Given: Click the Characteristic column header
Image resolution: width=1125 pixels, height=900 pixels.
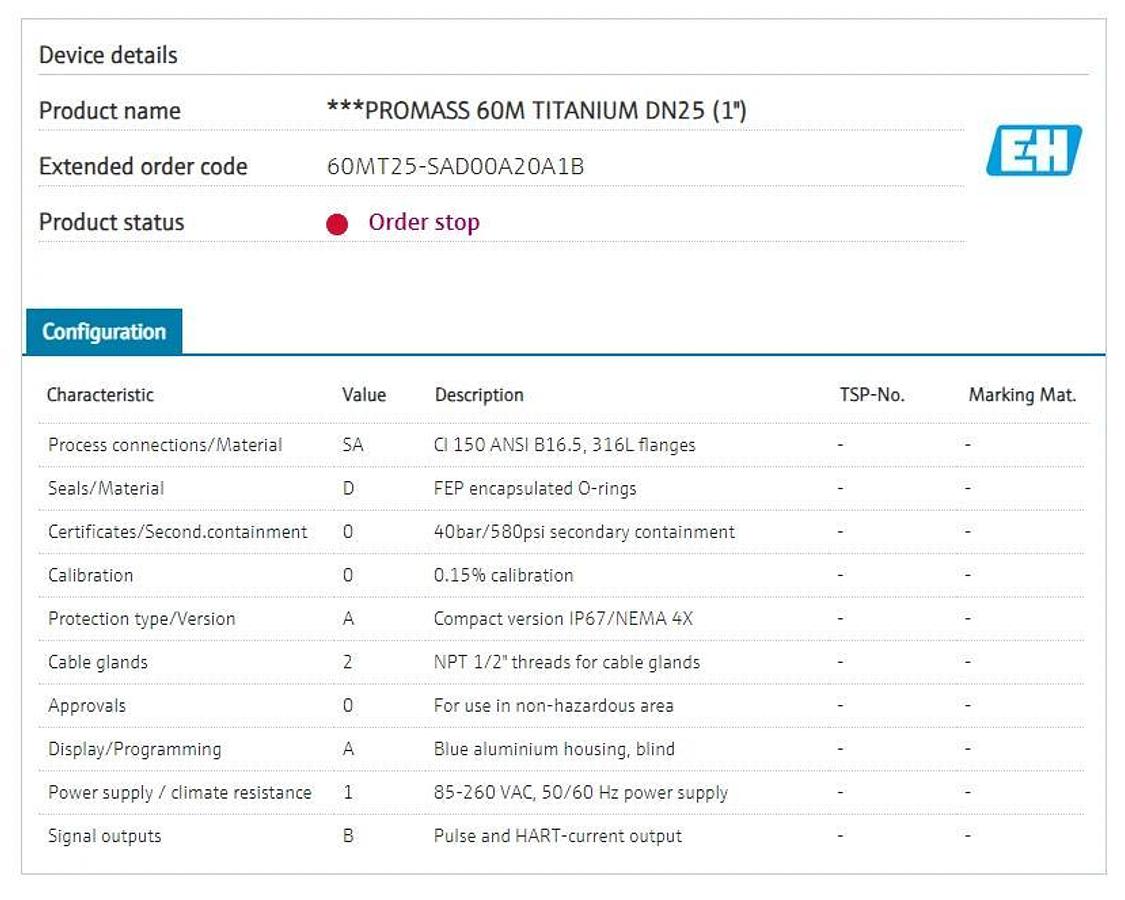Looking at the screenshot, I should 100,395.
